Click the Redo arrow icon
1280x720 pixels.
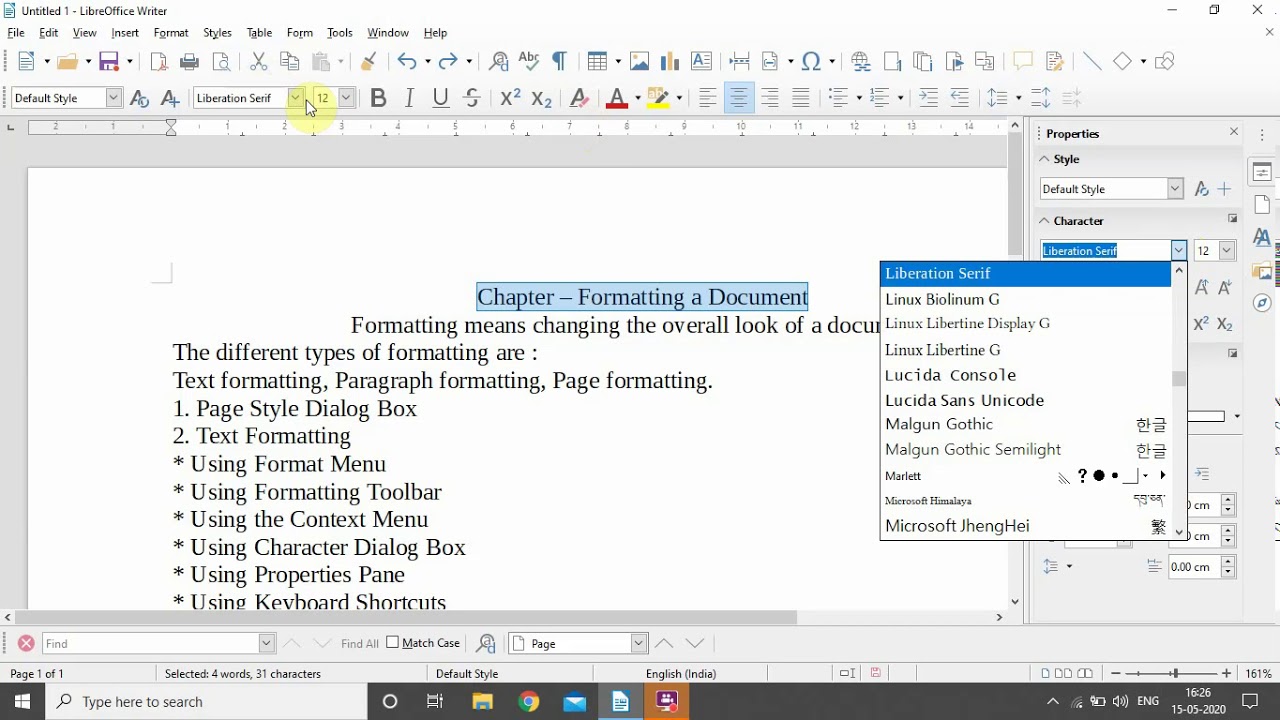(448, 62)
